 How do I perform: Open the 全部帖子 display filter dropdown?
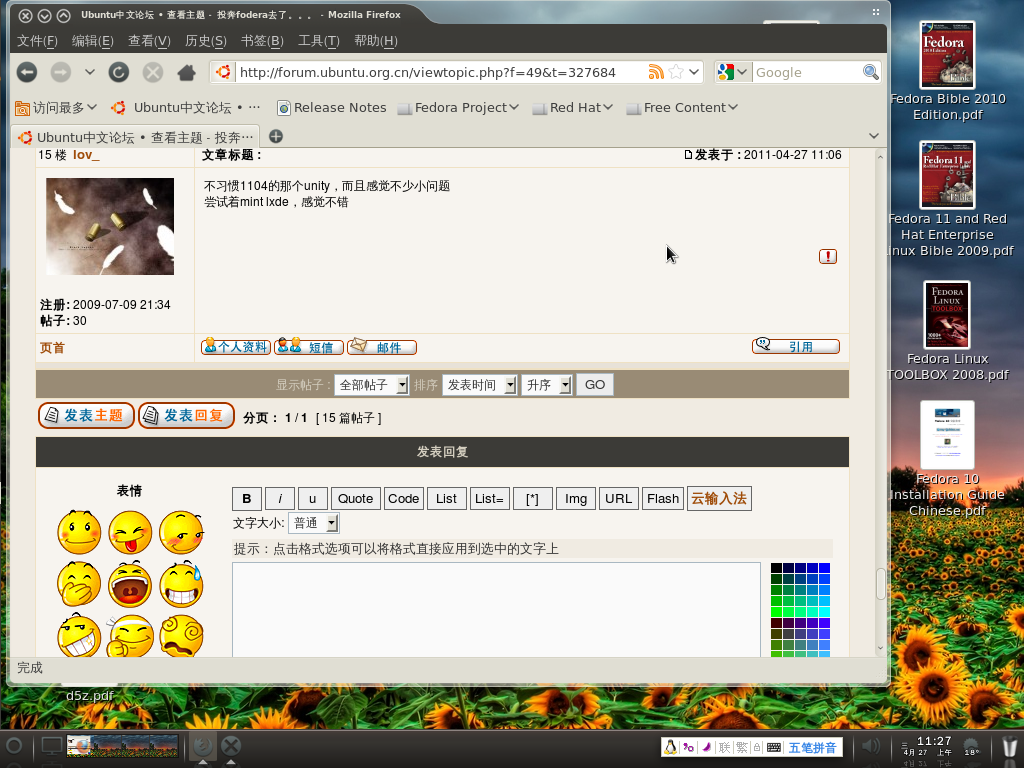pyautogui.click(x=372, y=385)
